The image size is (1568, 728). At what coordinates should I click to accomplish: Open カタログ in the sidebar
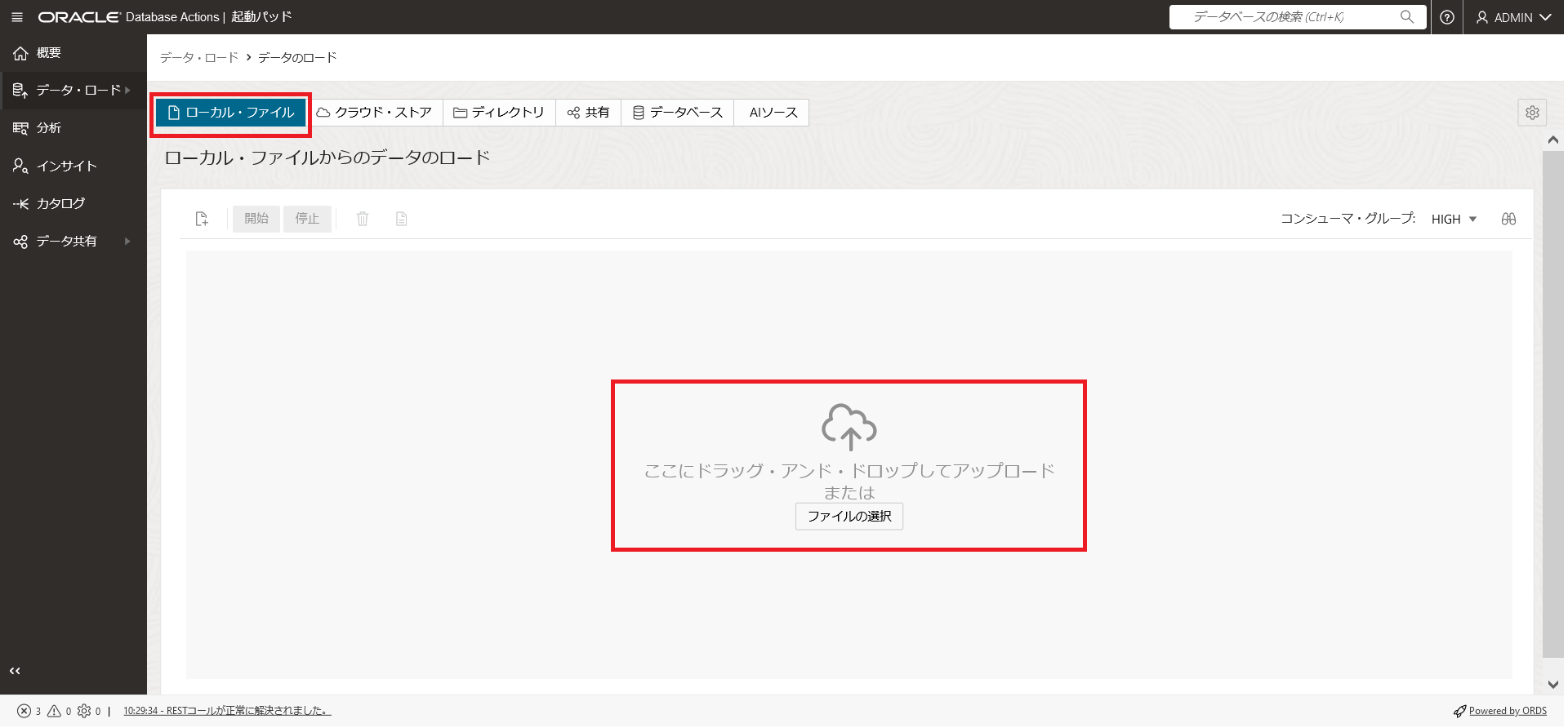[x=73, y=203]
